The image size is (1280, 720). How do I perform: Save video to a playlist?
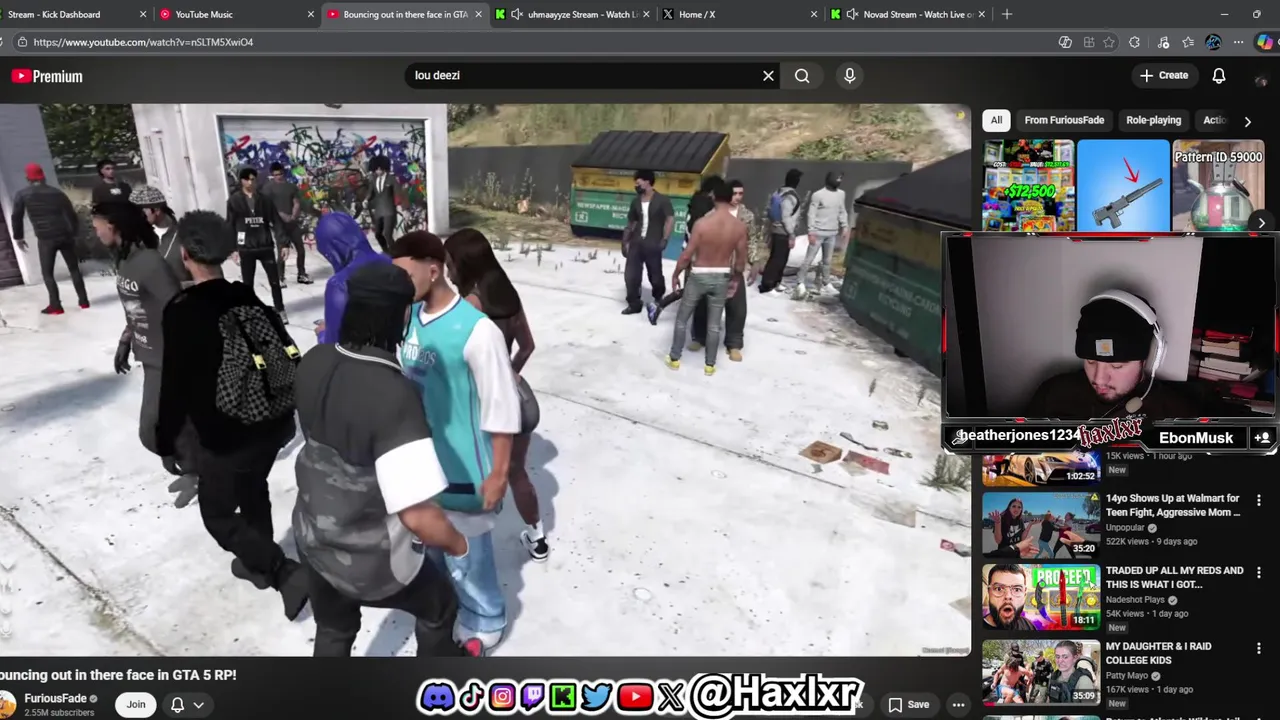tap(909, 704)
